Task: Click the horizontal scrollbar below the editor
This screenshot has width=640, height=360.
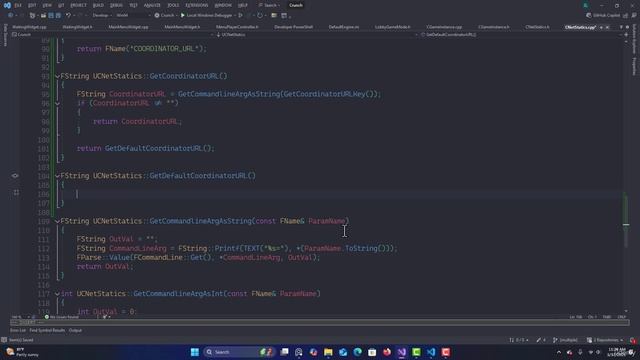Action: tap(320, 322)
